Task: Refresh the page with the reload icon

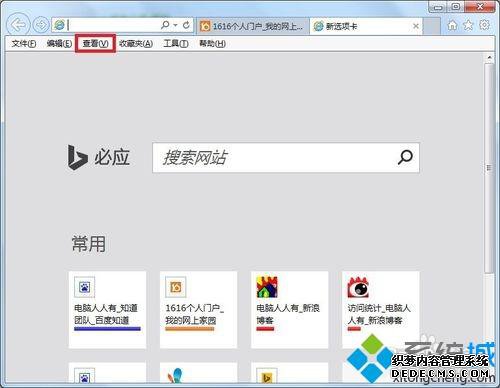Action: tap(186, 25)
